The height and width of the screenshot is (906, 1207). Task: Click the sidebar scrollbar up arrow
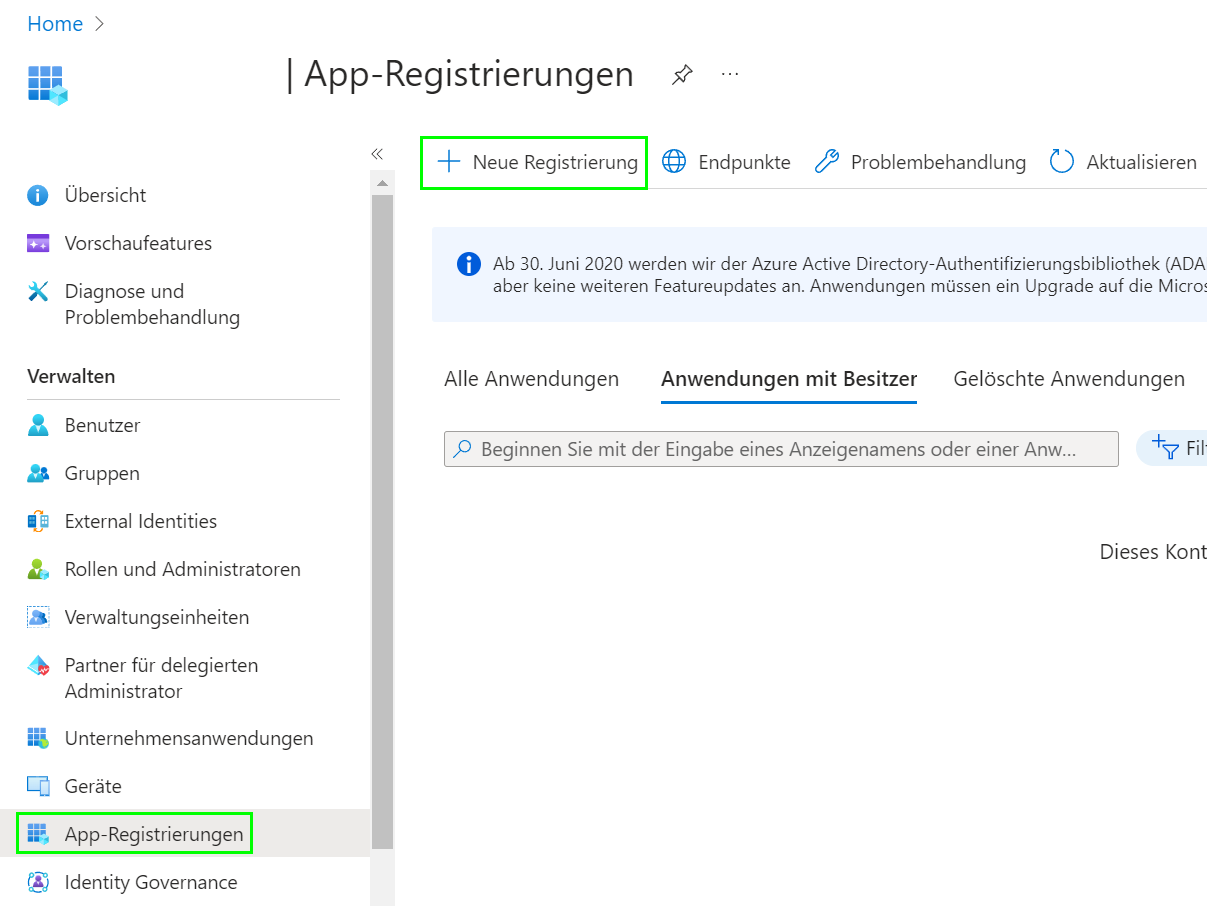(382, 184)
